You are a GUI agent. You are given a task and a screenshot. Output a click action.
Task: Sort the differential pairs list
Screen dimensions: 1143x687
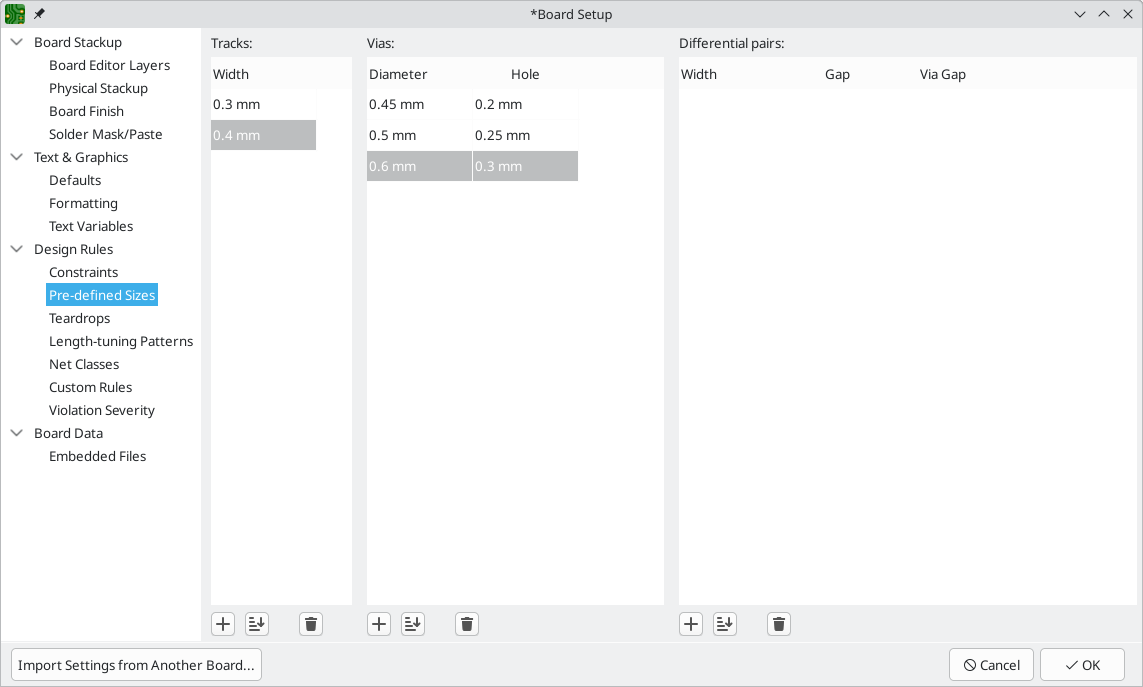(x=725, y=624)
